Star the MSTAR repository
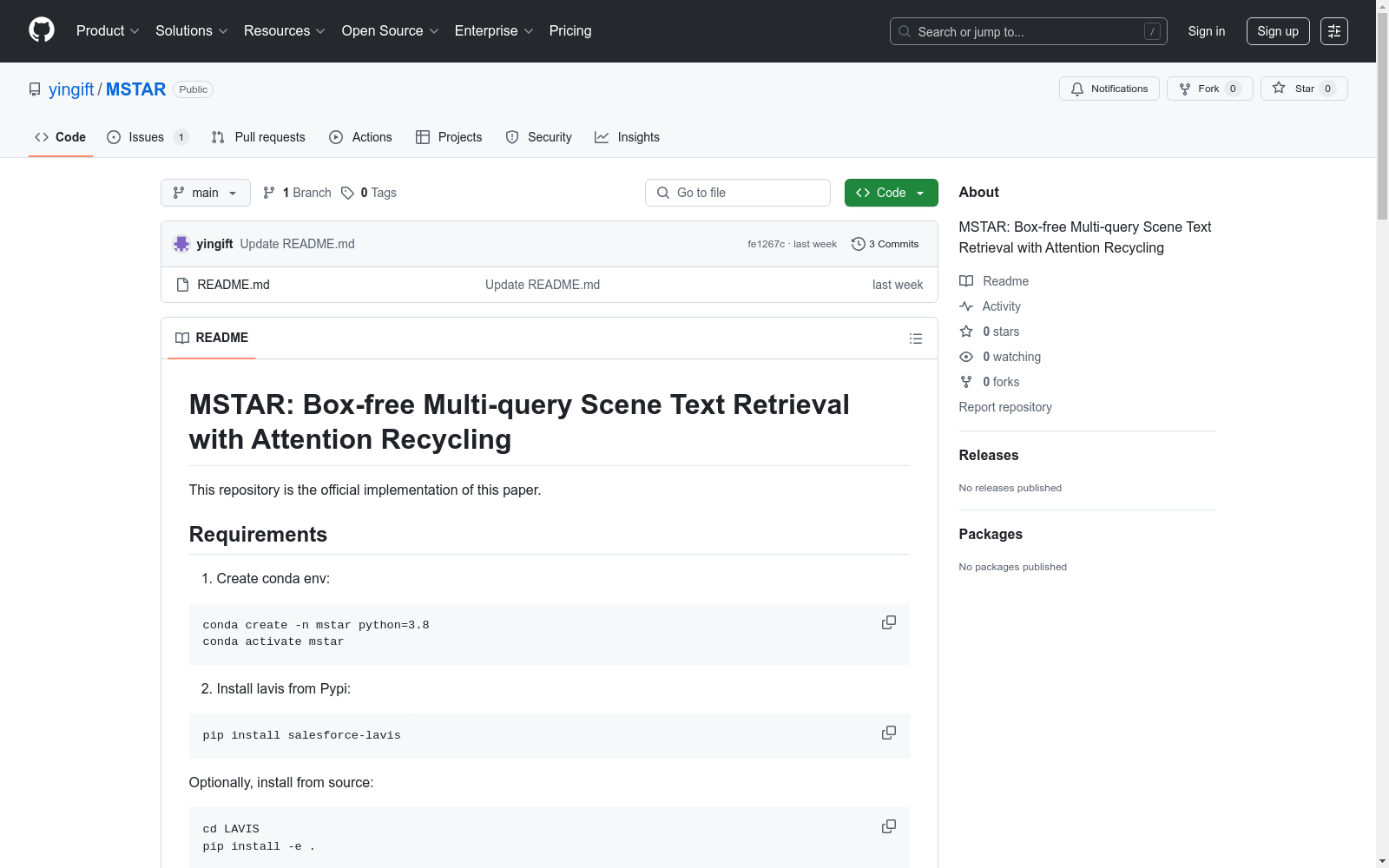1389x868 pixels. click(x=1304, y=89)
